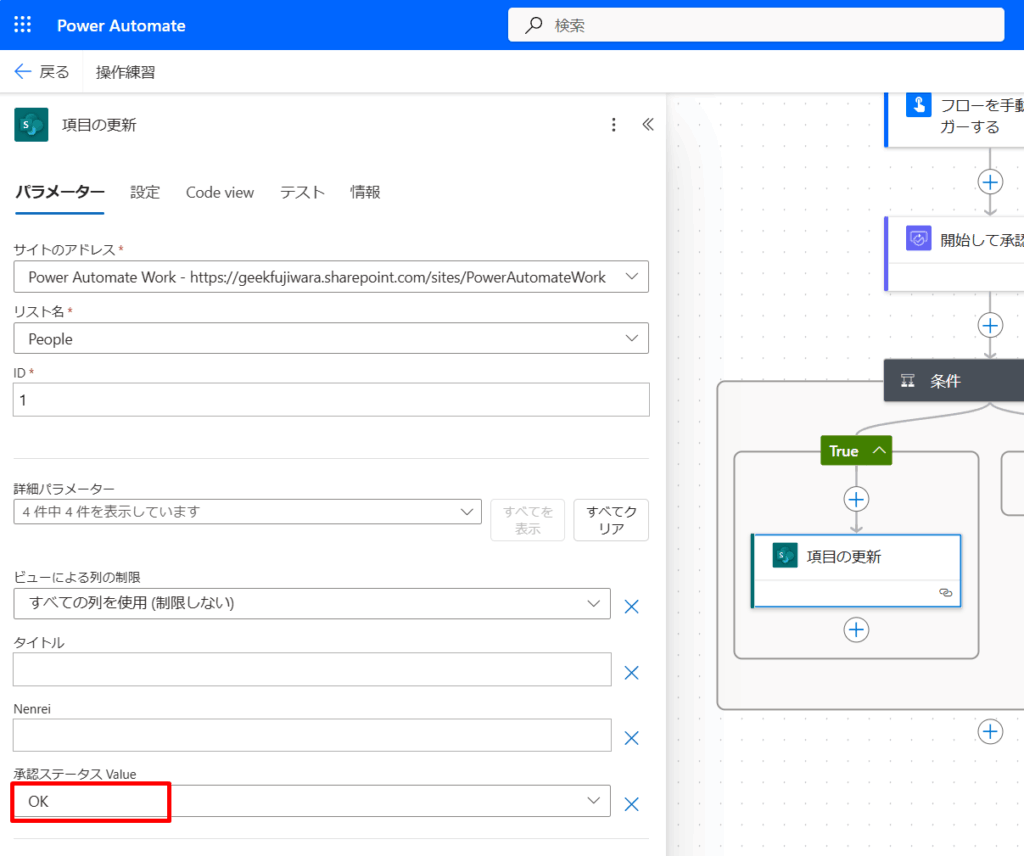Click the 項目の更新 panel title
The image size is (1024, 856).
point(99,125)
